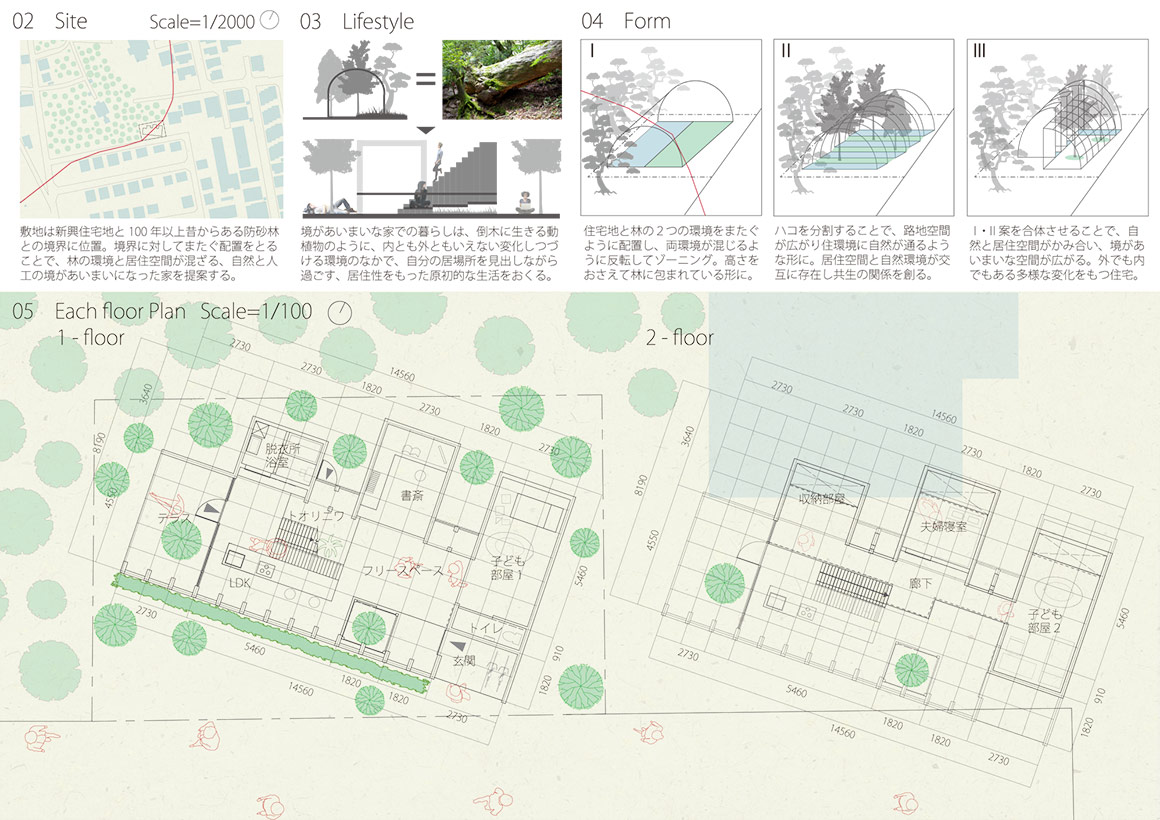Open the Site map image

[x=152, y=130]
